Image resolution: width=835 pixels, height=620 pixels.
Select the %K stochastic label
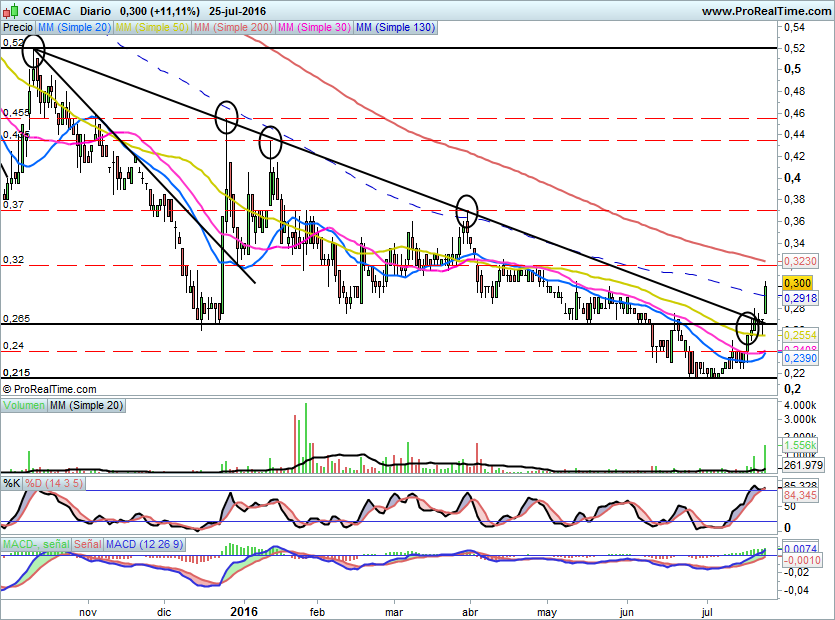coord(12,484)
